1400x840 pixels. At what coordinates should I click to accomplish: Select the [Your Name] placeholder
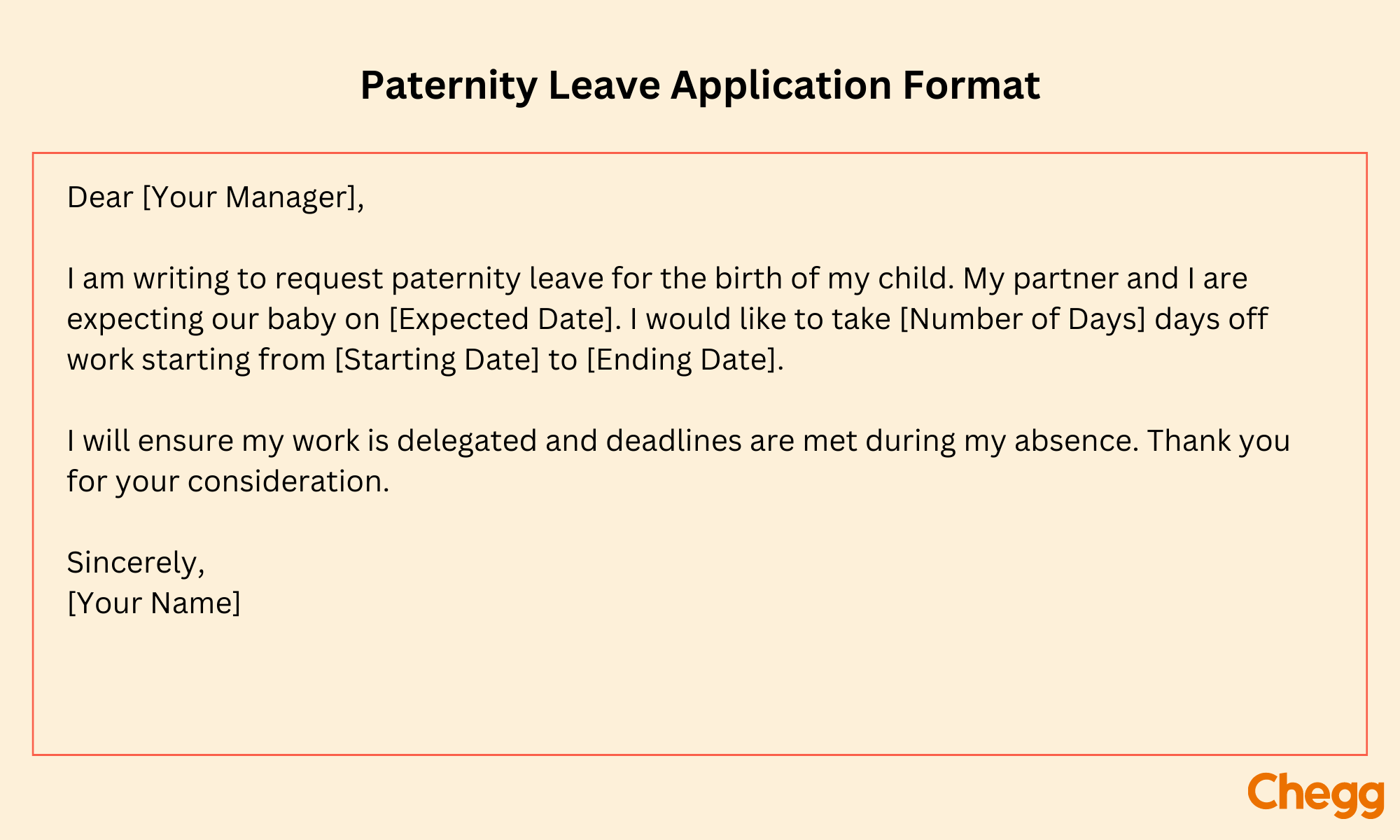[153, 603]
